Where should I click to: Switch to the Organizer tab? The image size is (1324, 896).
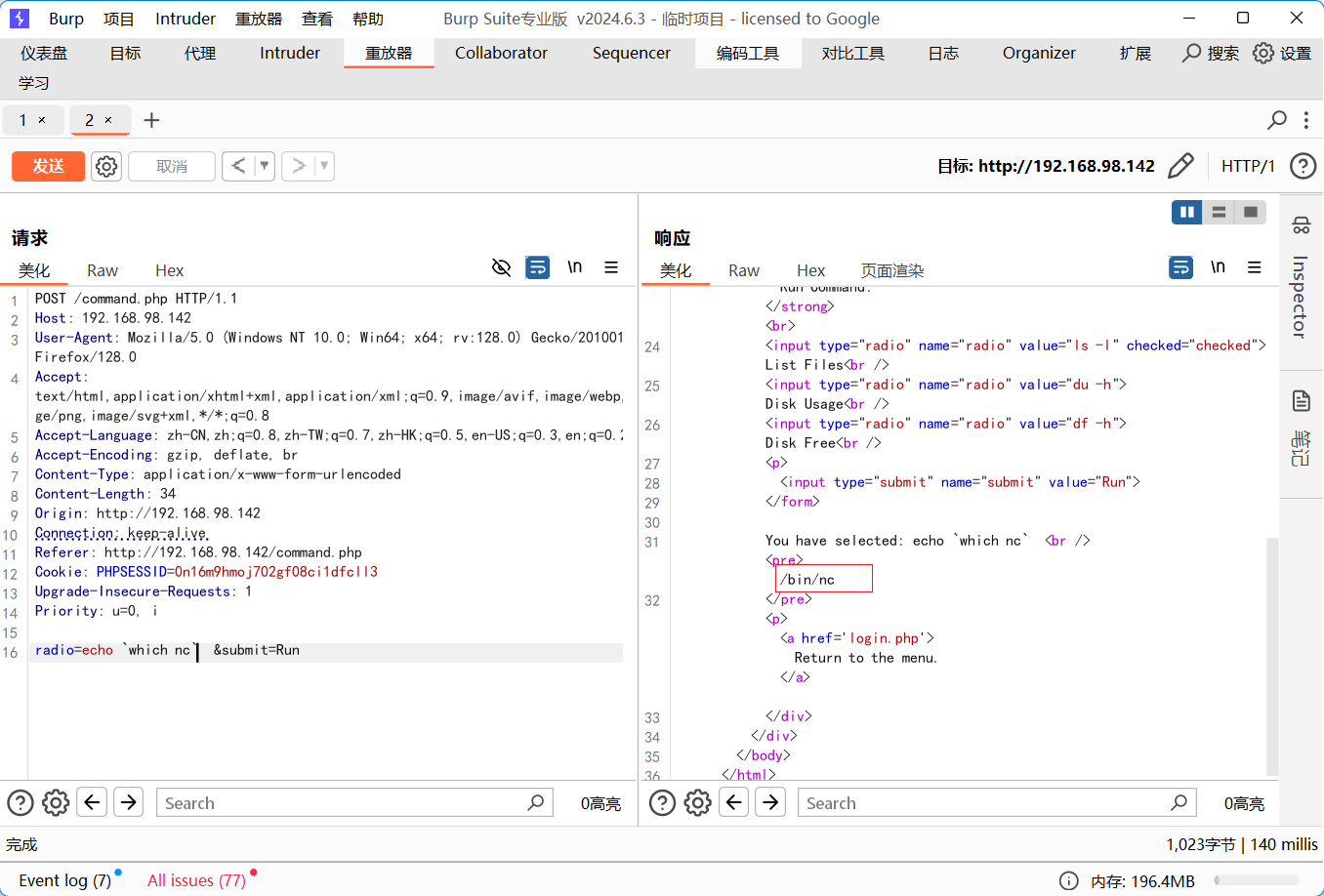tap(1039, 53)
